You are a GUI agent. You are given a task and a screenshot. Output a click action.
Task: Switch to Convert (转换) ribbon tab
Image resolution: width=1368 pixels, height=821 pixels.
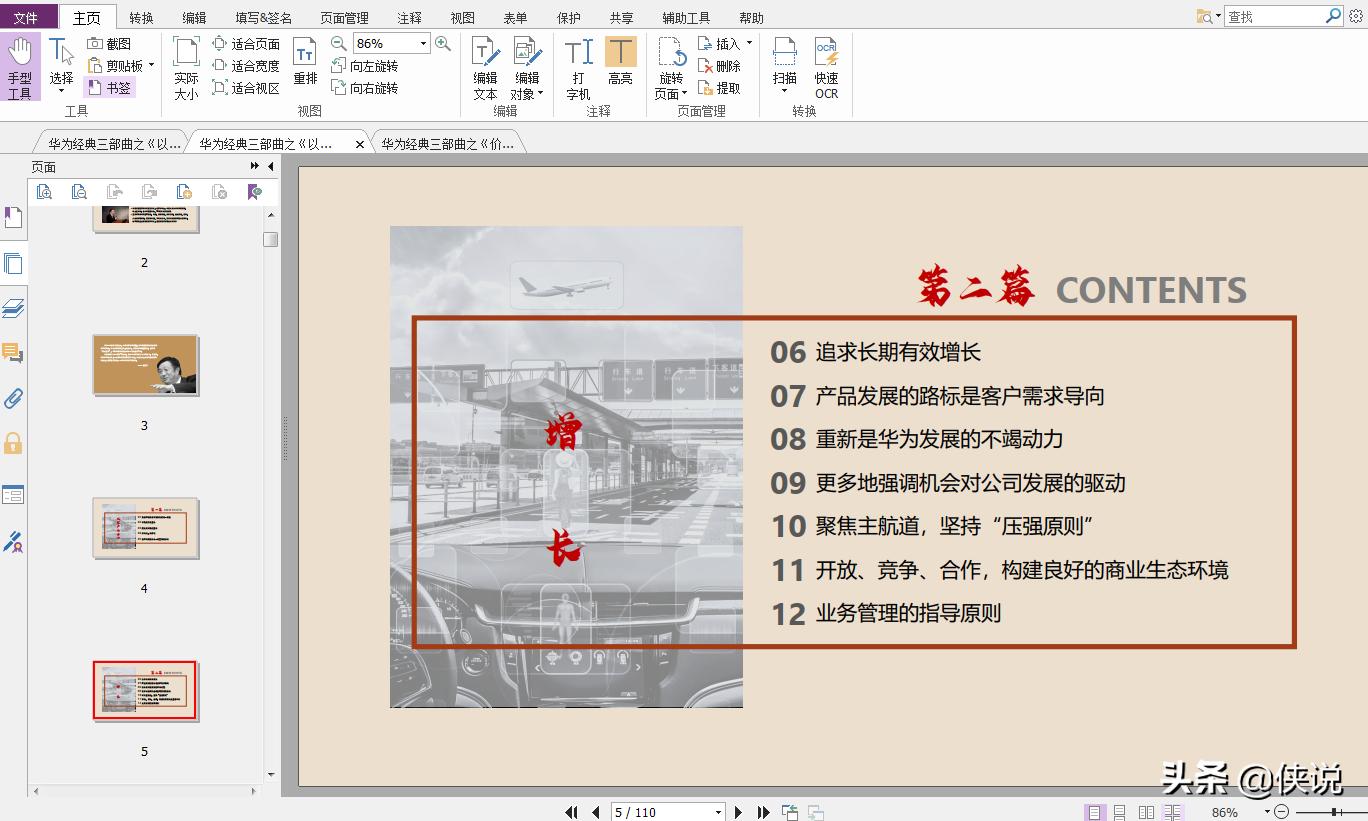point(142,18)
